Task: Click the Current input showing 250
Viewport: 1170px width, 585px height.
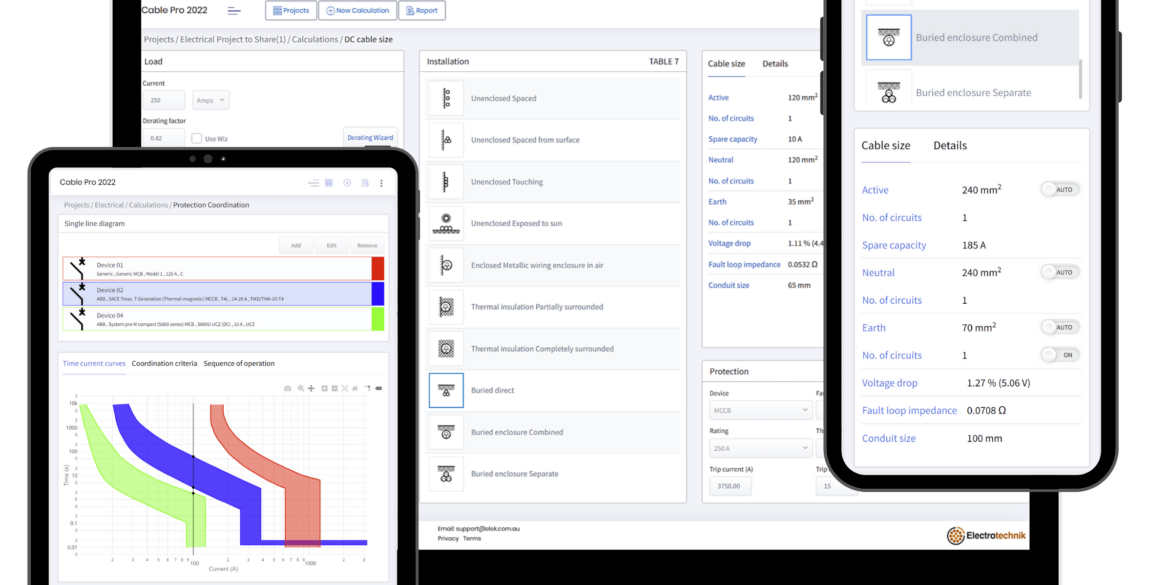Action: 163,100
